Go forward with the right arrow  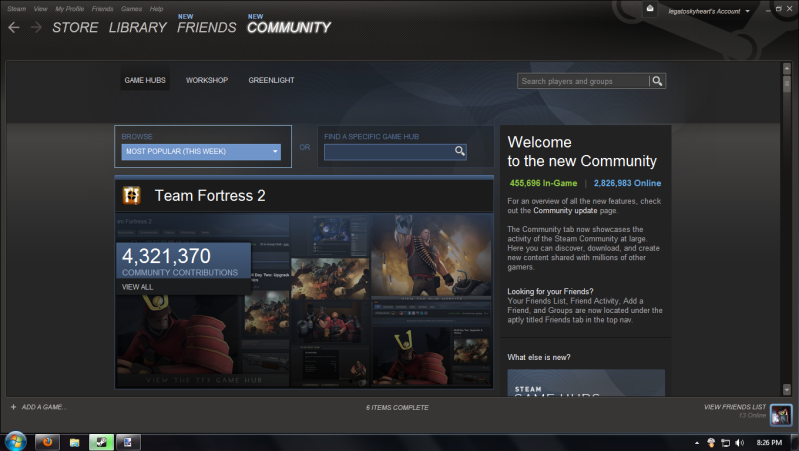click(x=36, y=28)
